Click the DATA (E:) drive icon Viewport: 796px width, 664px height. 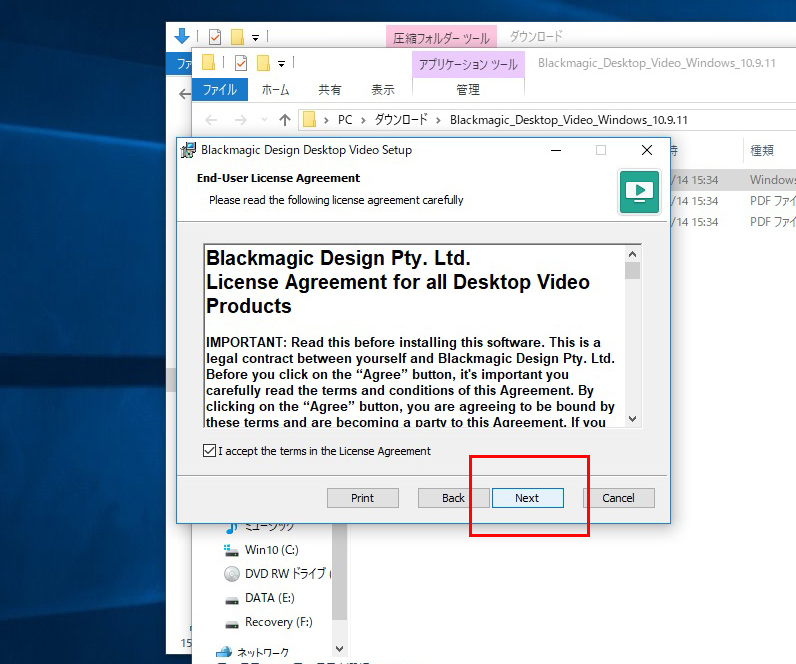(x=231, y=600)
